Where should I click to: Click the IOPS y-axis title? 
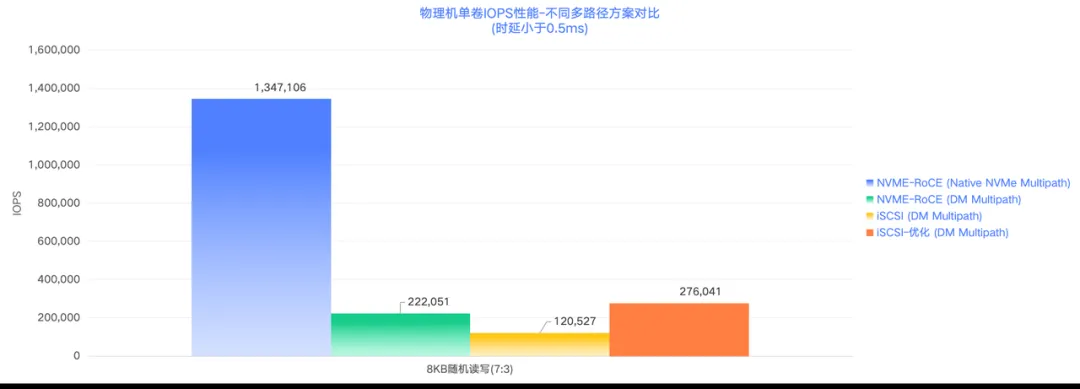coord(18,203)
